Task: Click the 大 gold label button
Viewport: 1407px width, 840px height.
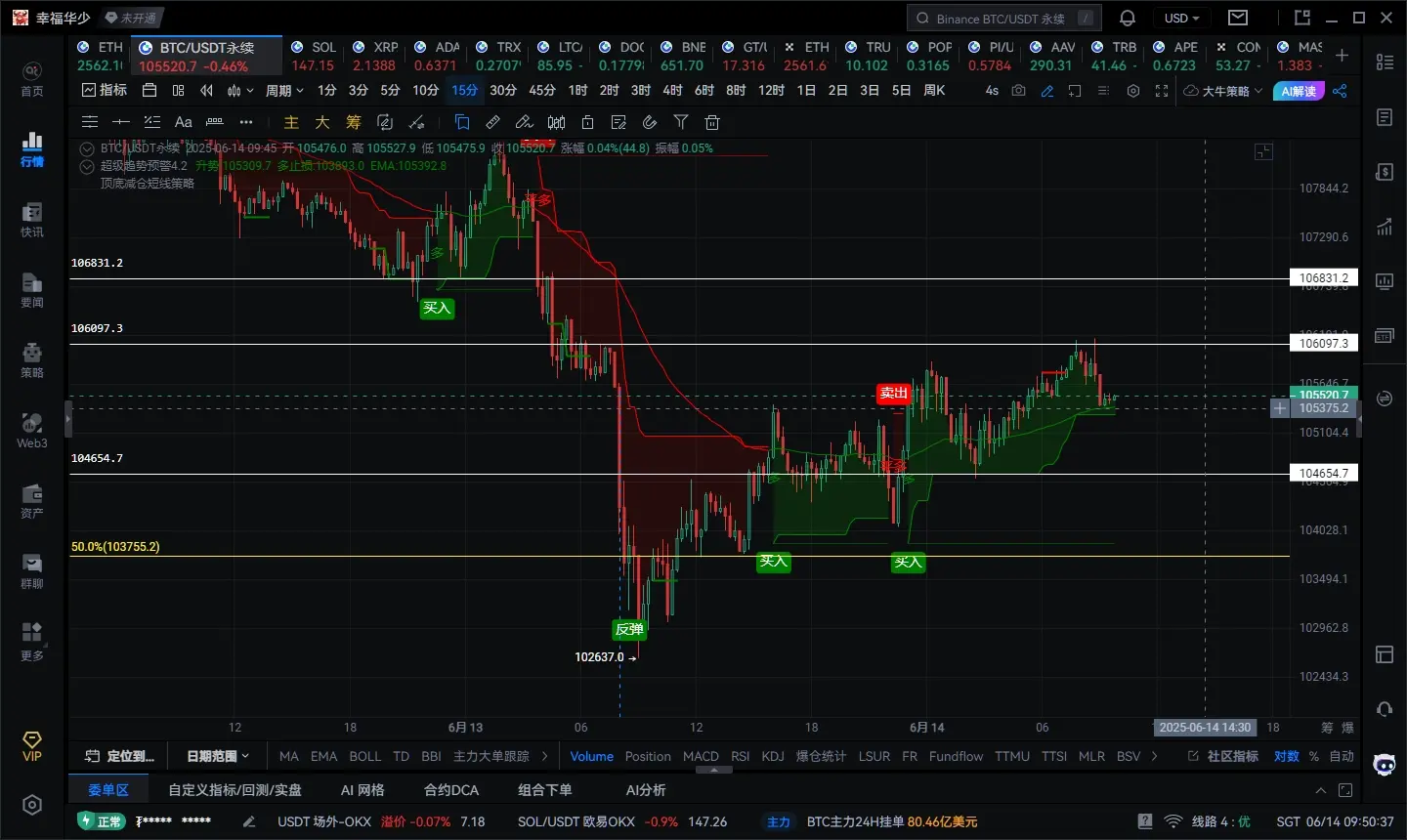Action: coord(322,122)
